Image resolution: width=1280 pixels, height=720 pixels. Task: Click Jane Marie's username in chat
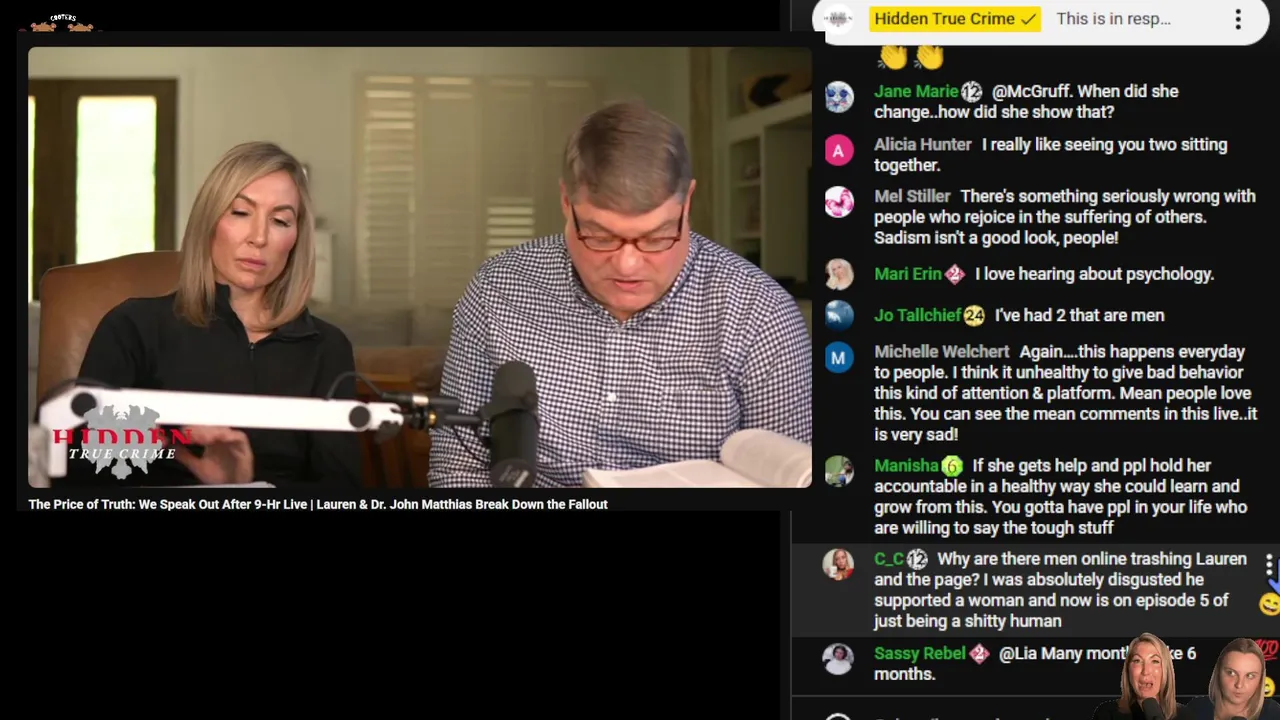[916, 91]
